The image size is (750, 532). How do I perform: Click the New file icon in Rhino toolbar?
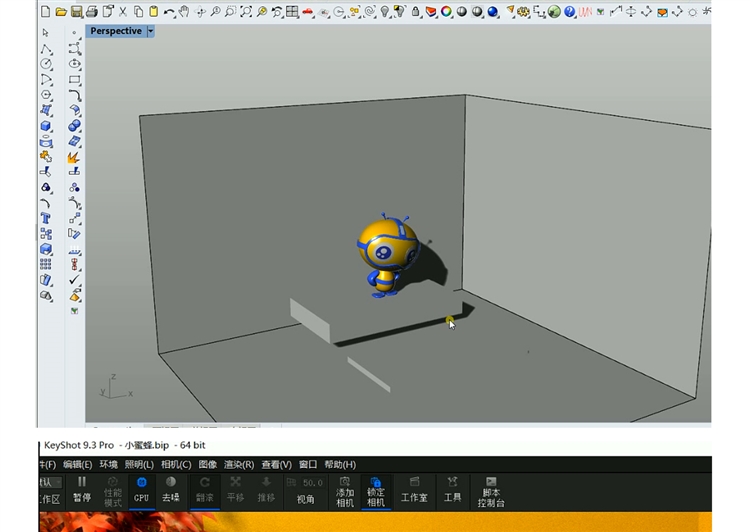tap(45, 11)
